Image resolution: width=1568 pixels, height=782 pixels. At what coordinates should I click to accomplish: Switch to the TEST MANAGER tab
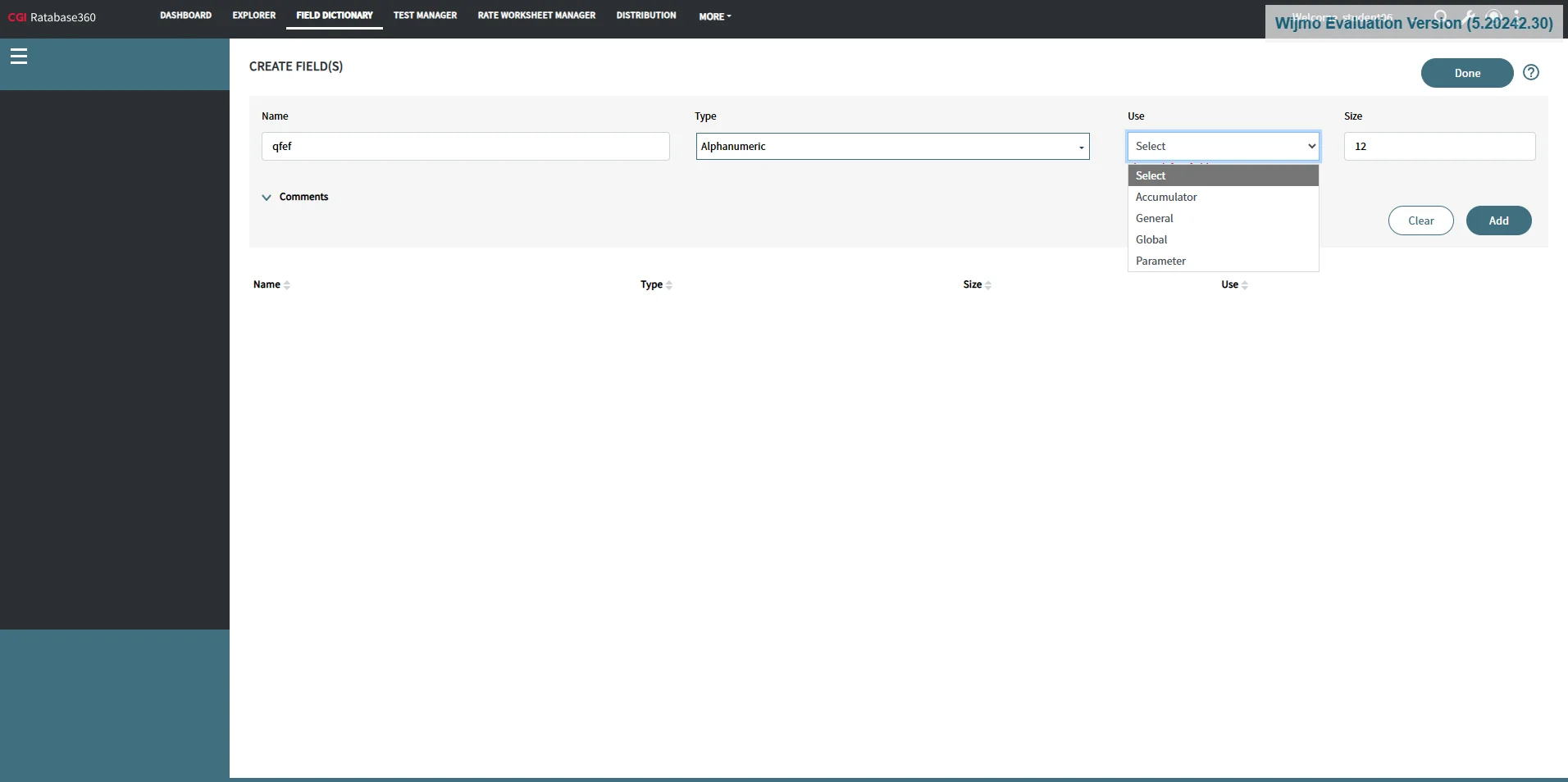click(424, 15)
